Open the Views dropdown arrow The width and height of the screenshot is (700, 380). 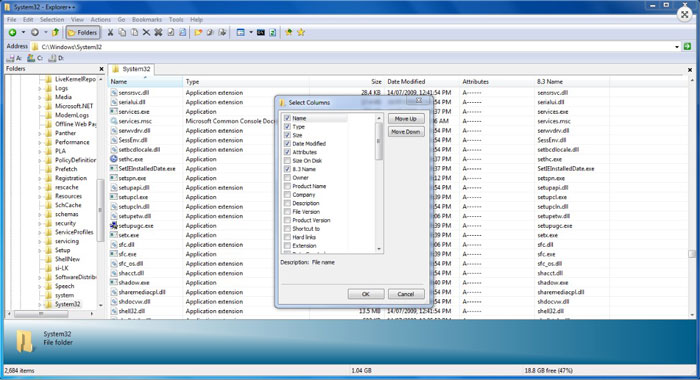pos(250,32)
